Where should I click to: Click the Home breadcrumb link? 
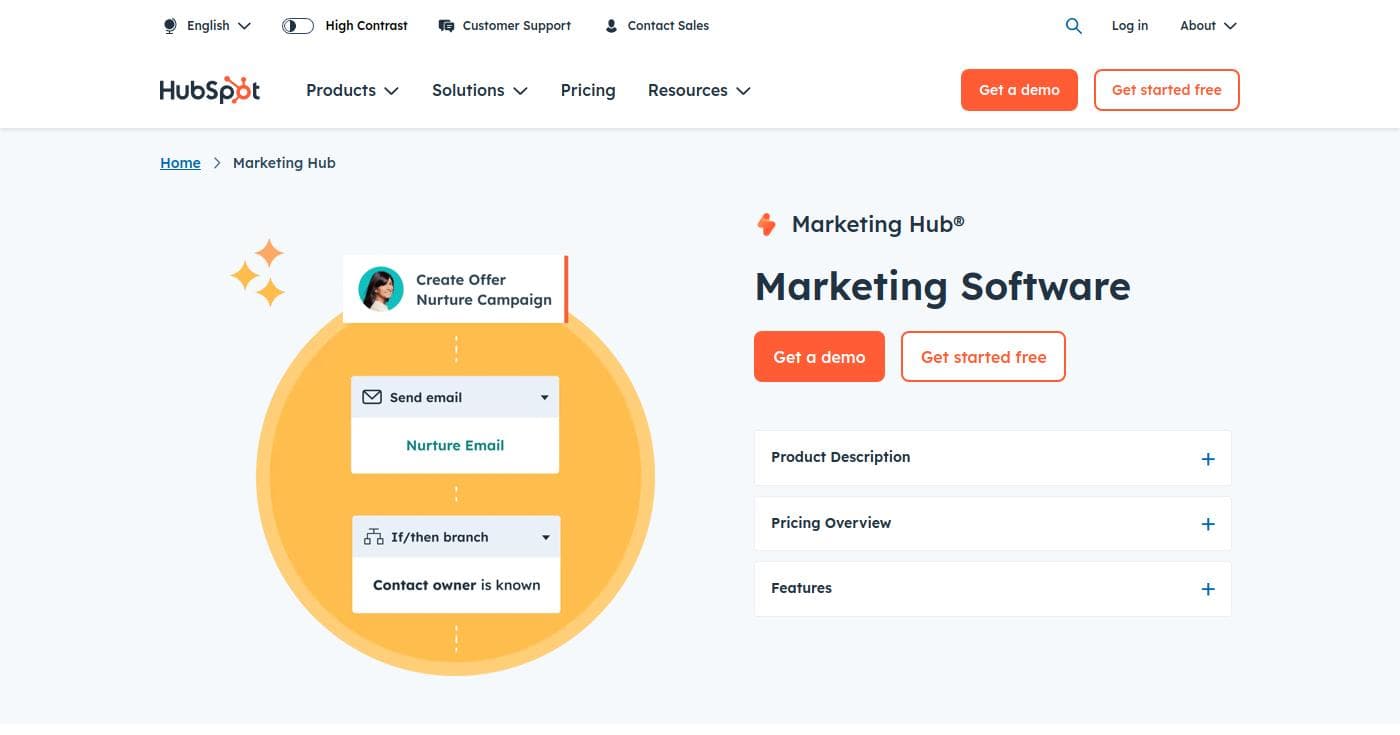coord(180,162)
